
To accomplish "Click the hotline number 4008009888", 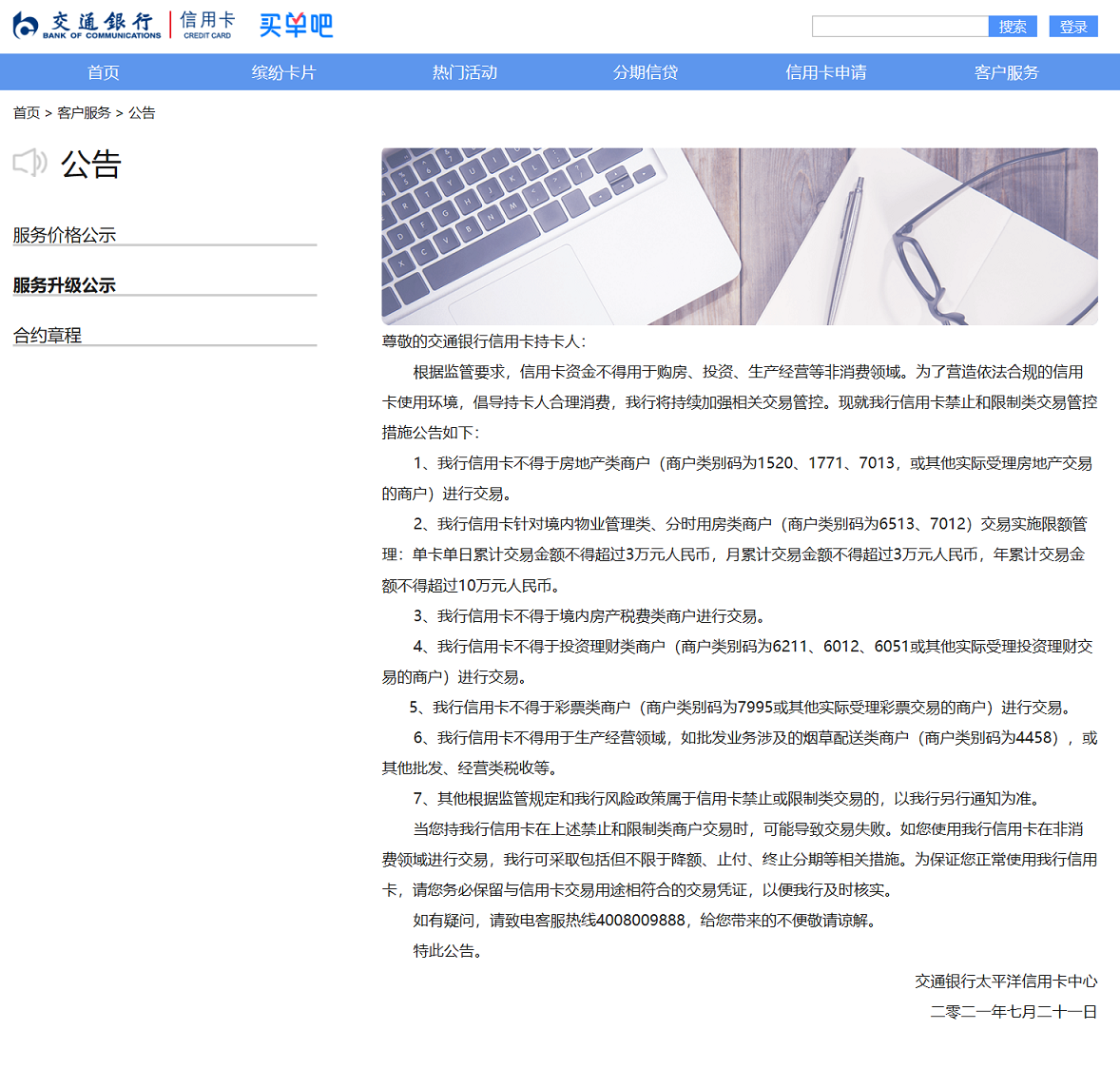I will 641,921.
